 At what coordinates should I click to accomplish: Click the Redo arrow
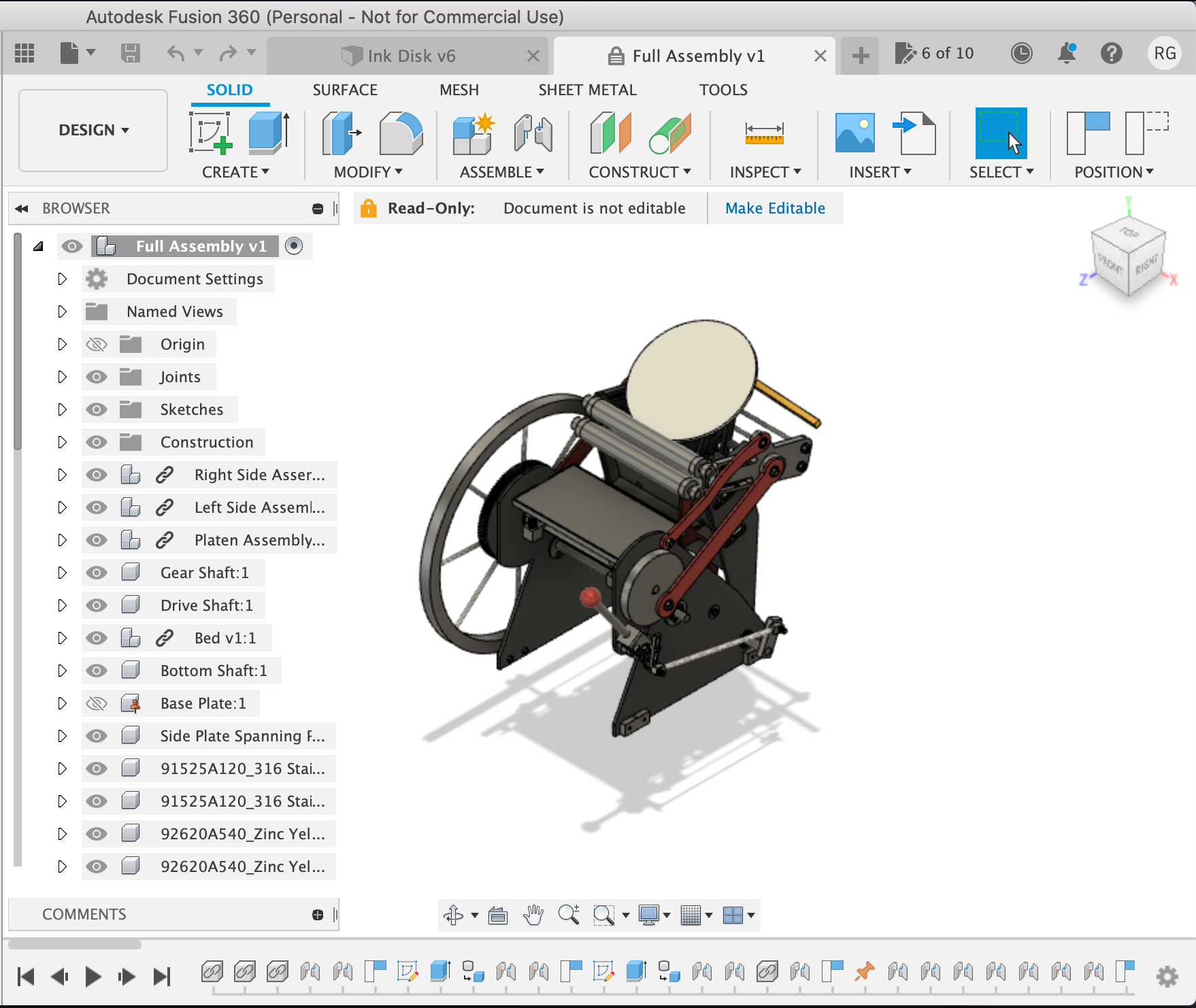click(229, 53)
